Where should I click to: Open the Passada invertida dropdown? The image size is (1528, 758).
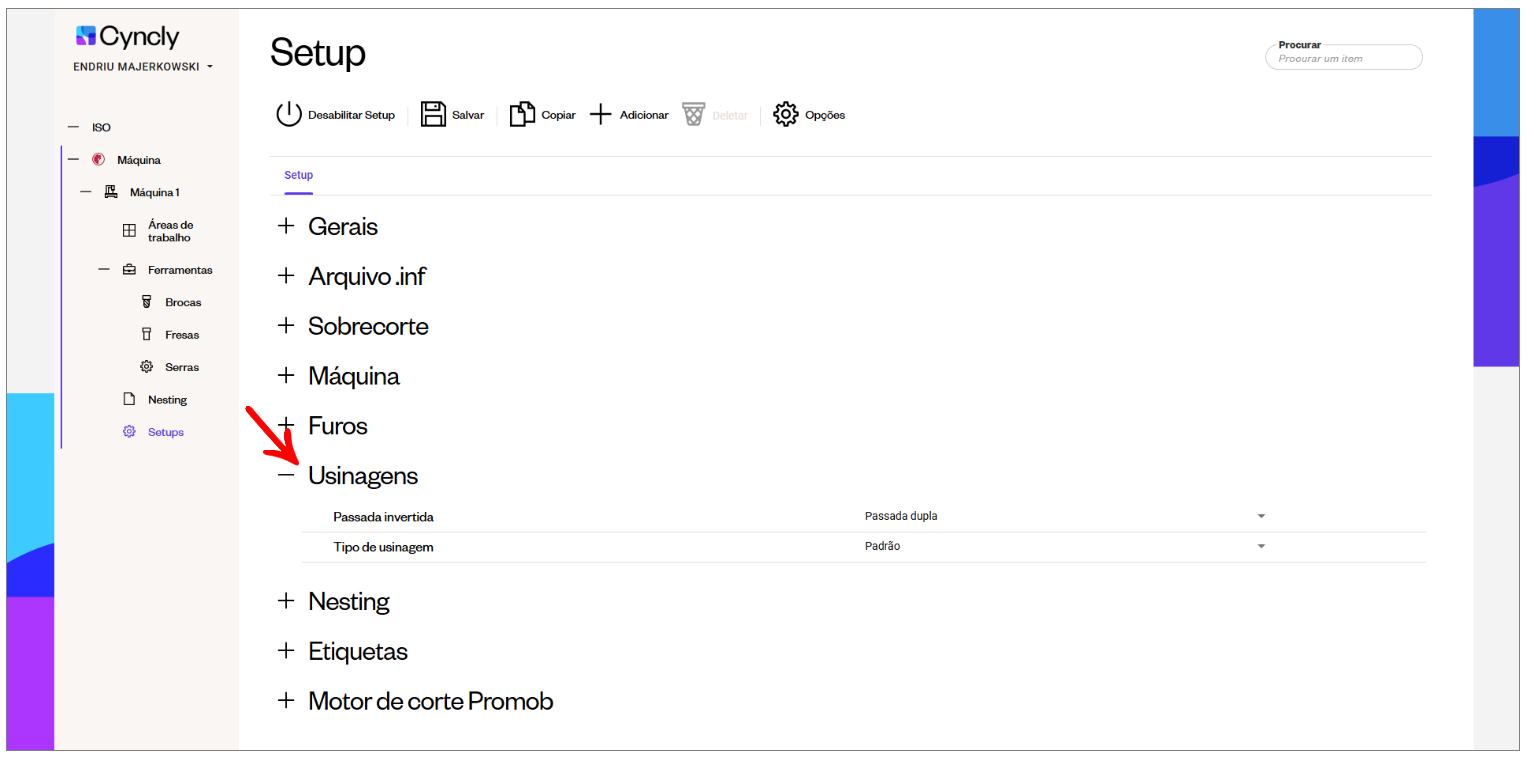click(x=1065, y=517)
